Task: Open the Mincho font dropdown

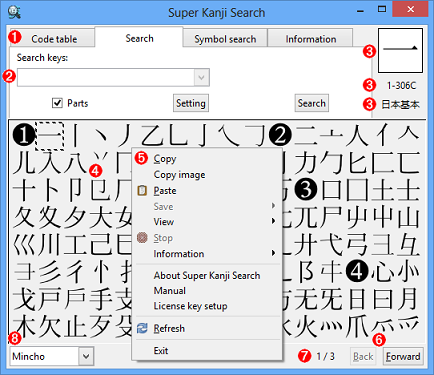Action: pyautogui.click(x=86, y=356)
